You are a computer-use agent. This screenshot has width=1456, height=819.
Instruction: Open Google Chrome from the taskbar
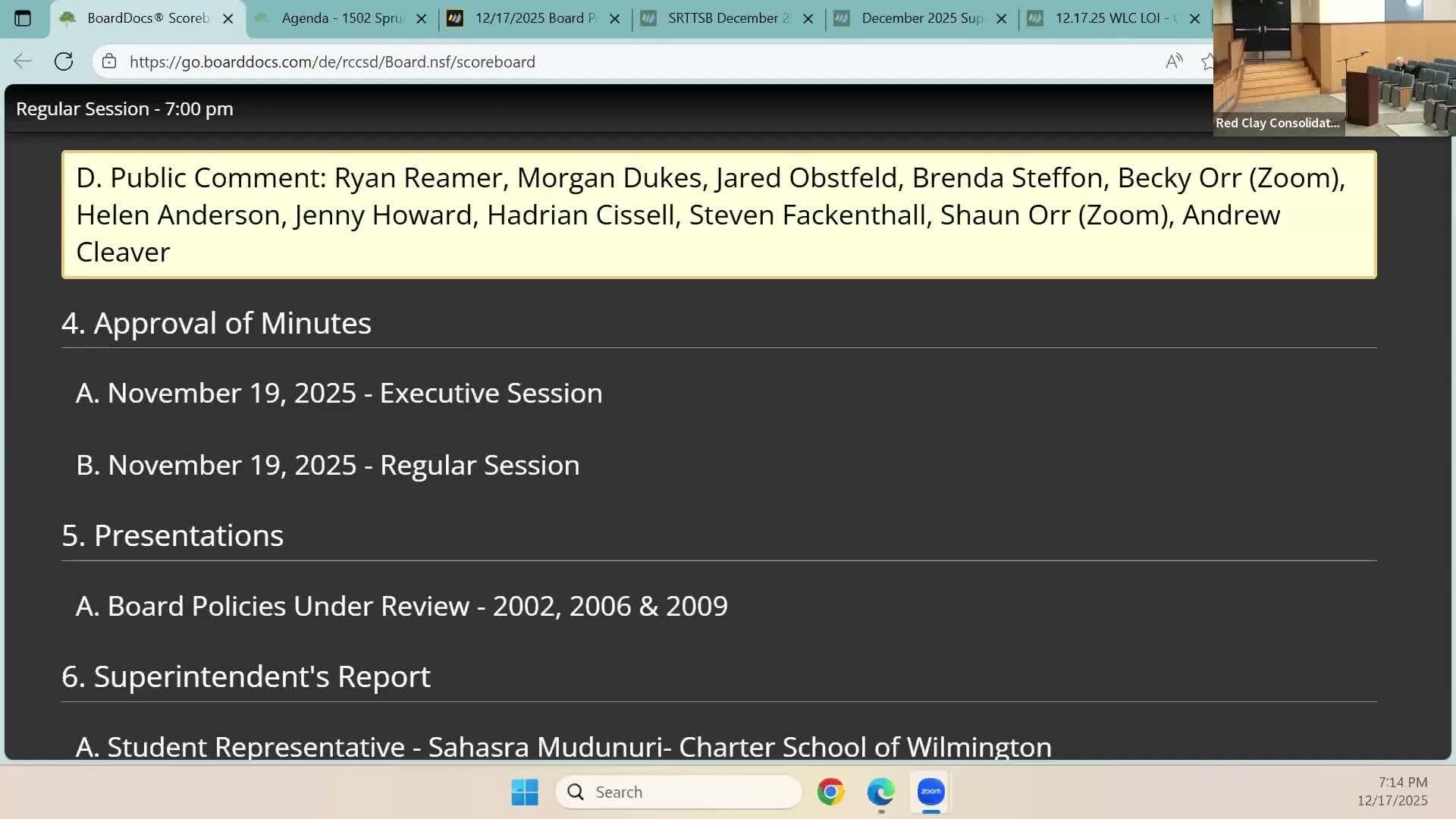click(830, 792)
